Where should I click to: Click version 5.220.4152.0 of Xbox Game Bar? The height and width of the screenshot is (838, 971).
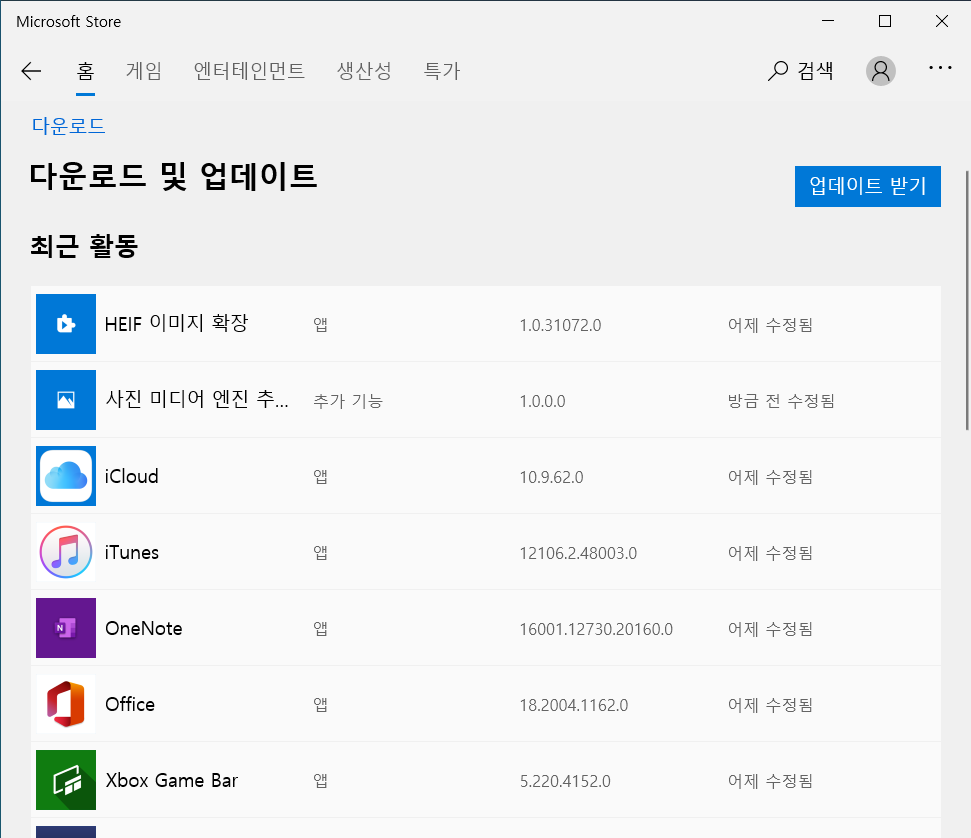point(565,781)
